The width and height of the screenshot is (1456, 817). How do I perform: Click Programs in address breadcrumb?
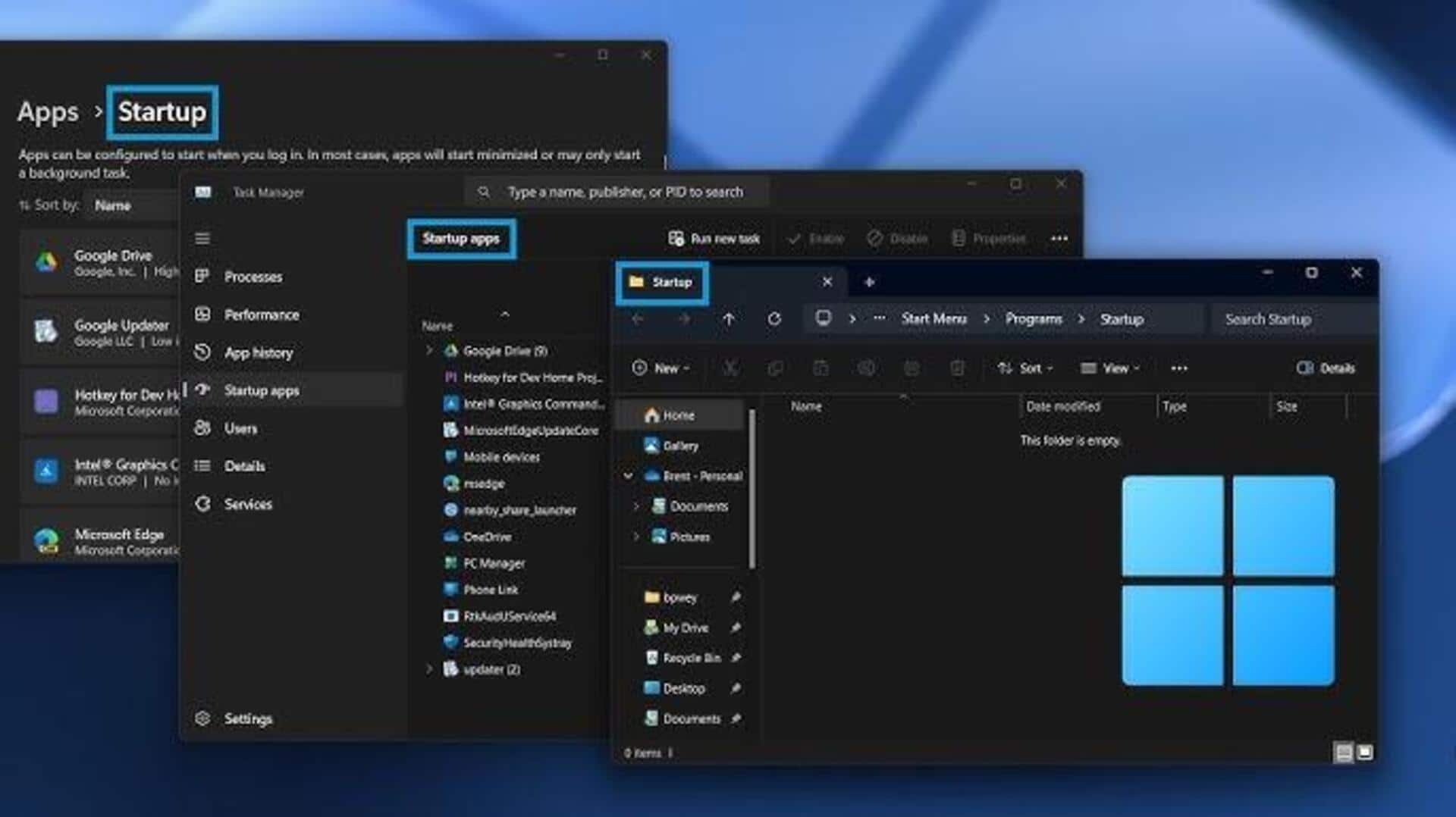(x=1034, y=319)
